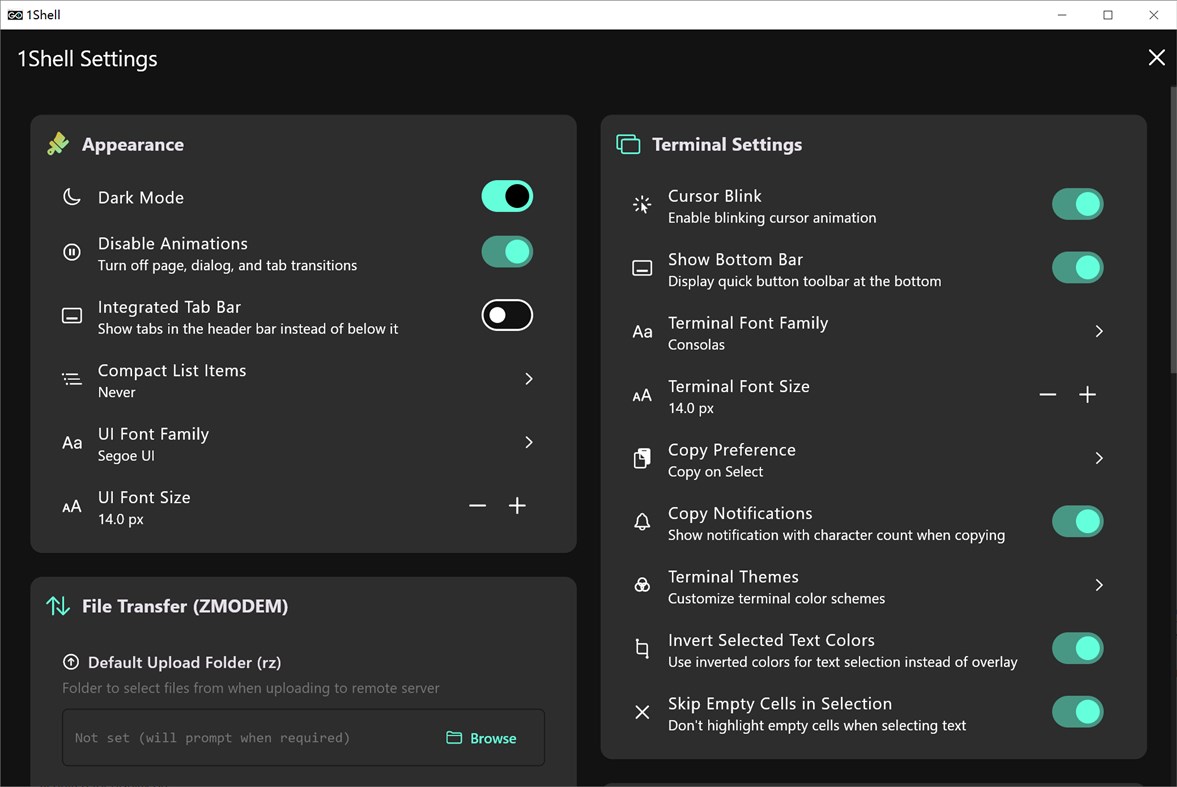Click the Terminal Themes palette icon
This screenshot has height=787, width=1177.
click(x=642, y=585)
